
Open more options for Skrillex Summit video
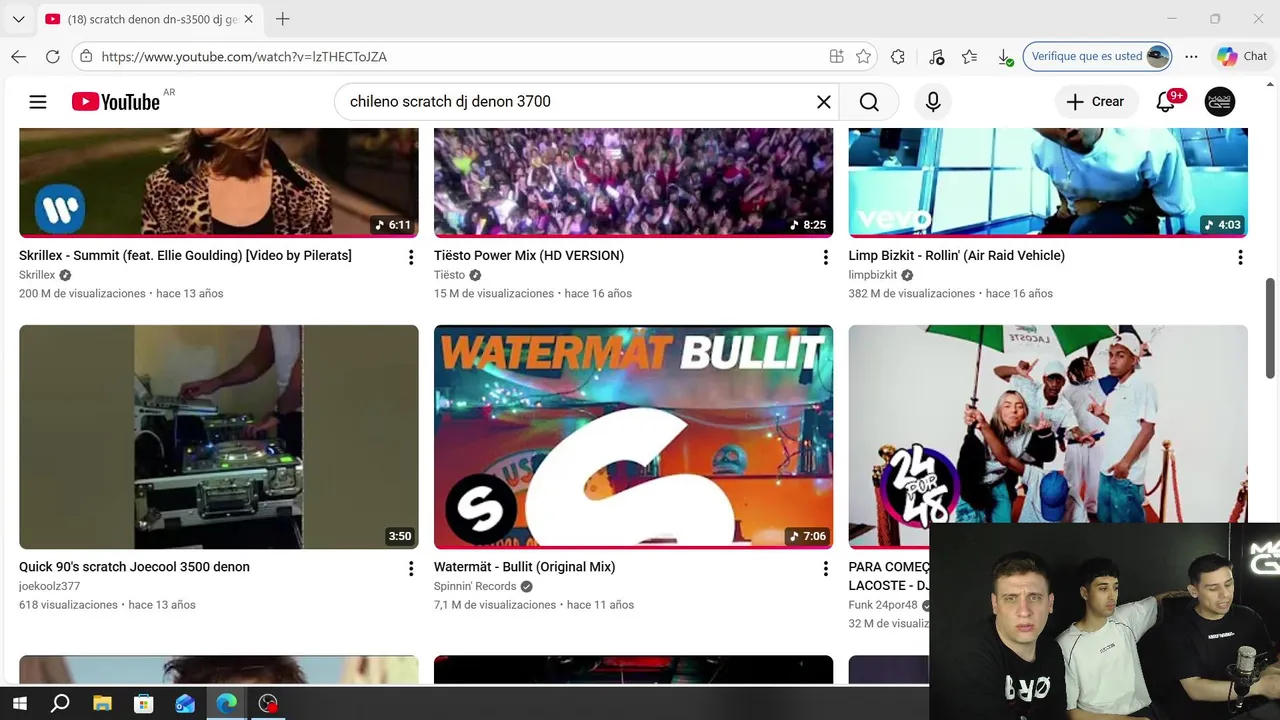(x=410, y=258)
